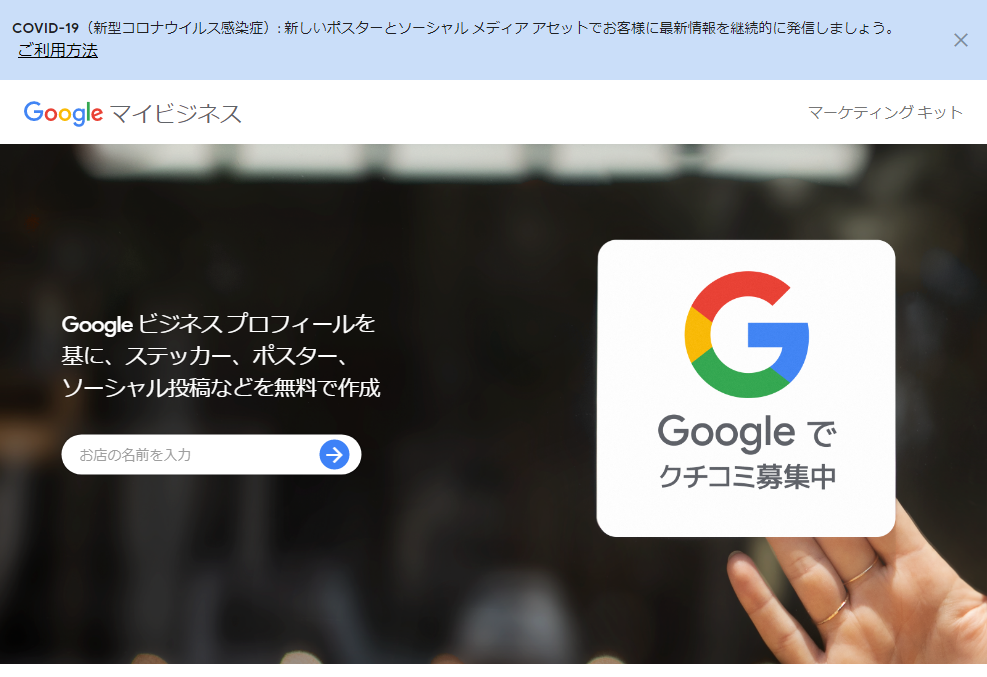Select the 'Google で' text on sticker

click(747, 432)
